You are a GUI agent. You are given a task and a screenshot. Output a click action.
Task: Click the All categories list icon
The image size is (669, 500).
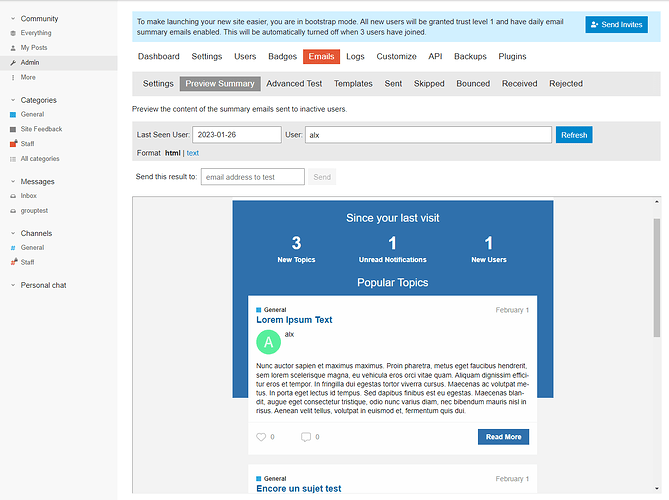[13, 159]
